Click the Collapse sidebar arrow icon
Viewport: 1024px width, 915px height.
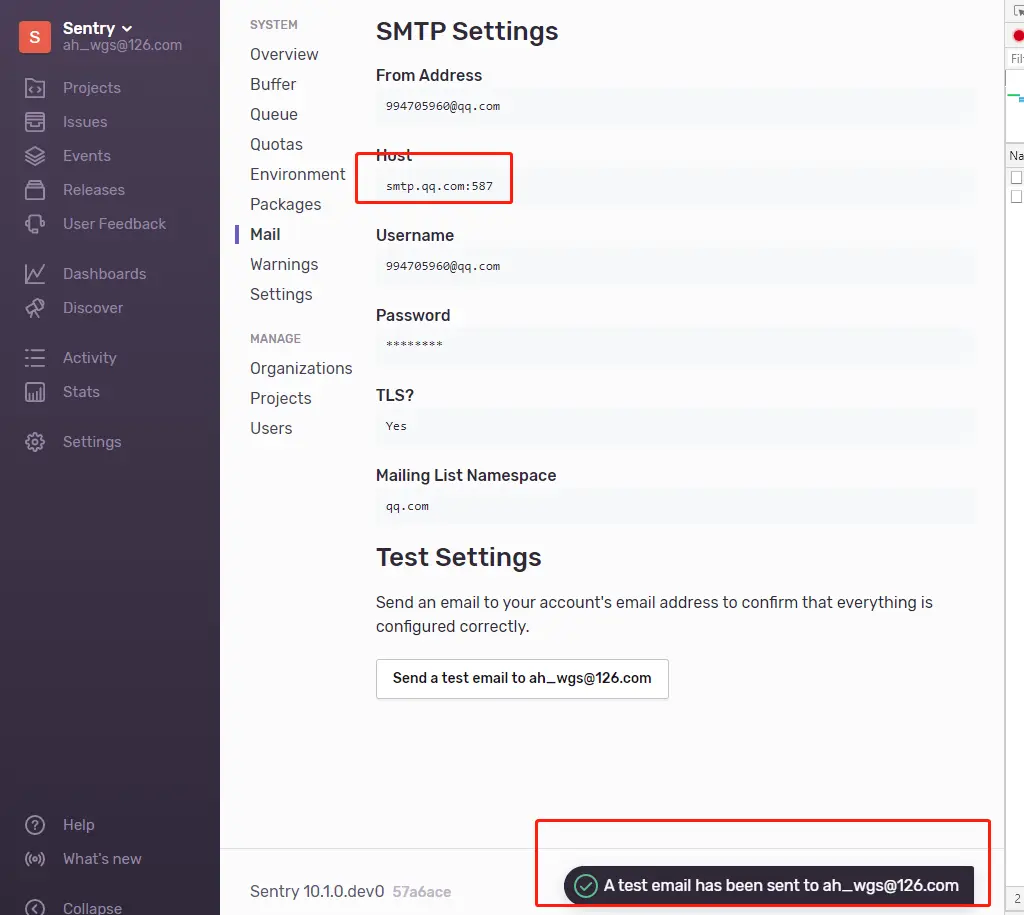[35, 907]
